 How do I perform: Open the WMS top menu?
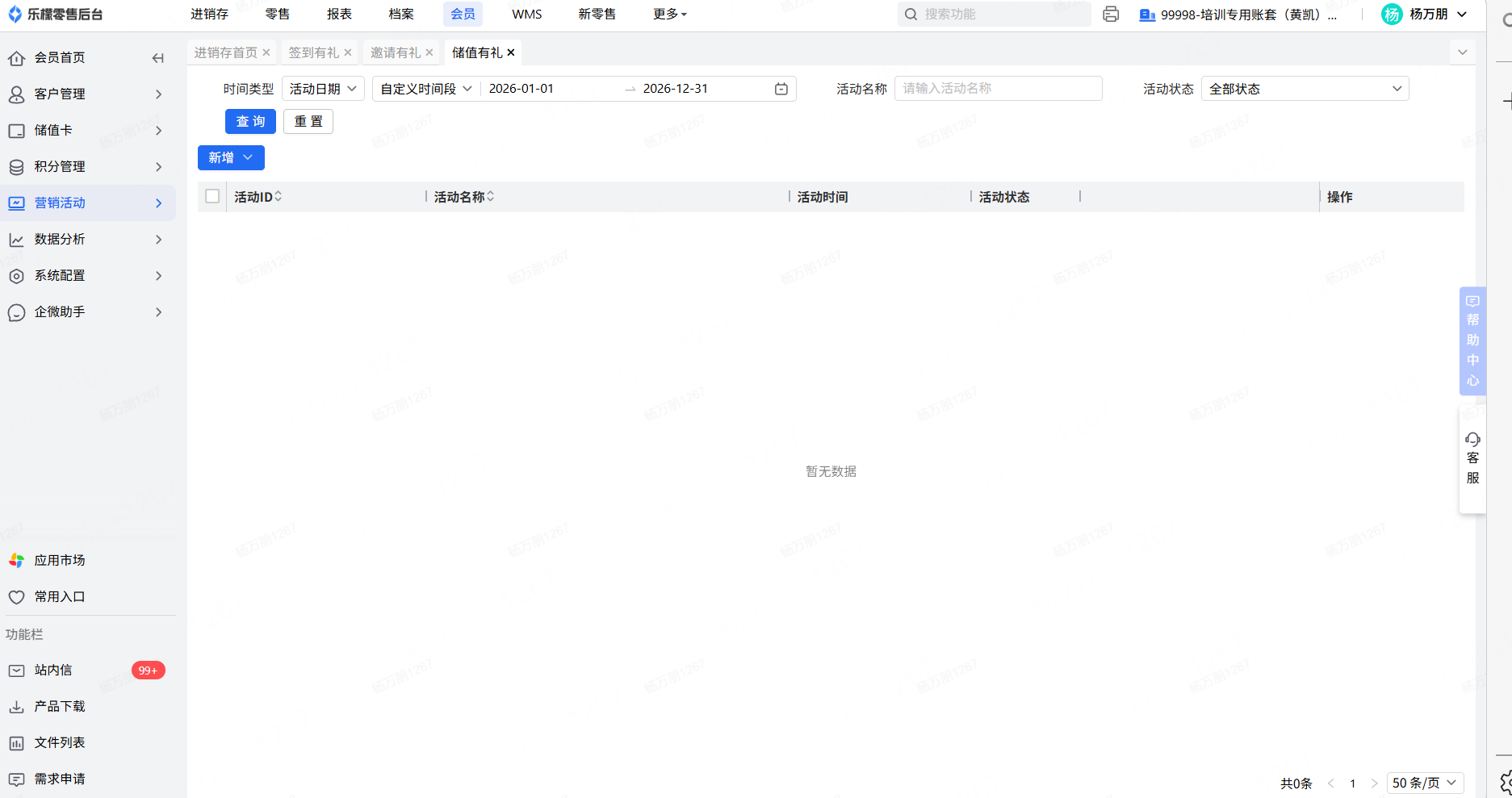pos(527,14)
